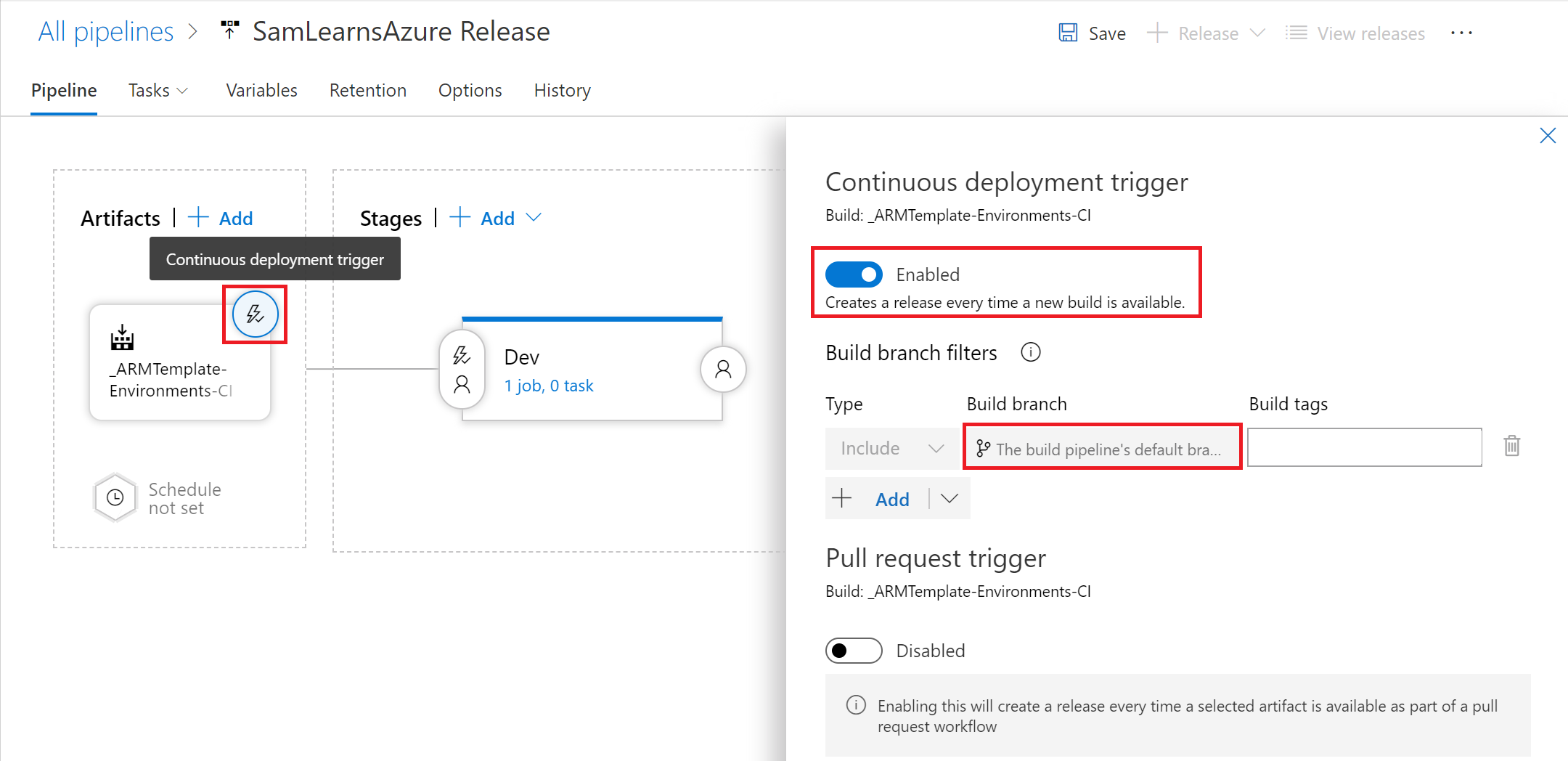Image resolution: width=1568 pixels, height=761 pixels.
Task: Switch to the Variables tab
Action: click(x=261, y=91)
